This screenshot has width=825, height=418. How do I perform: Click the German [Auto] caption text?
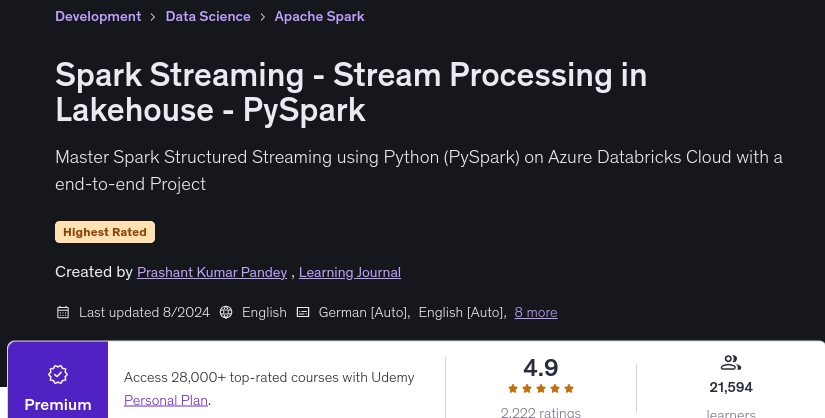[x=364, y=312]
